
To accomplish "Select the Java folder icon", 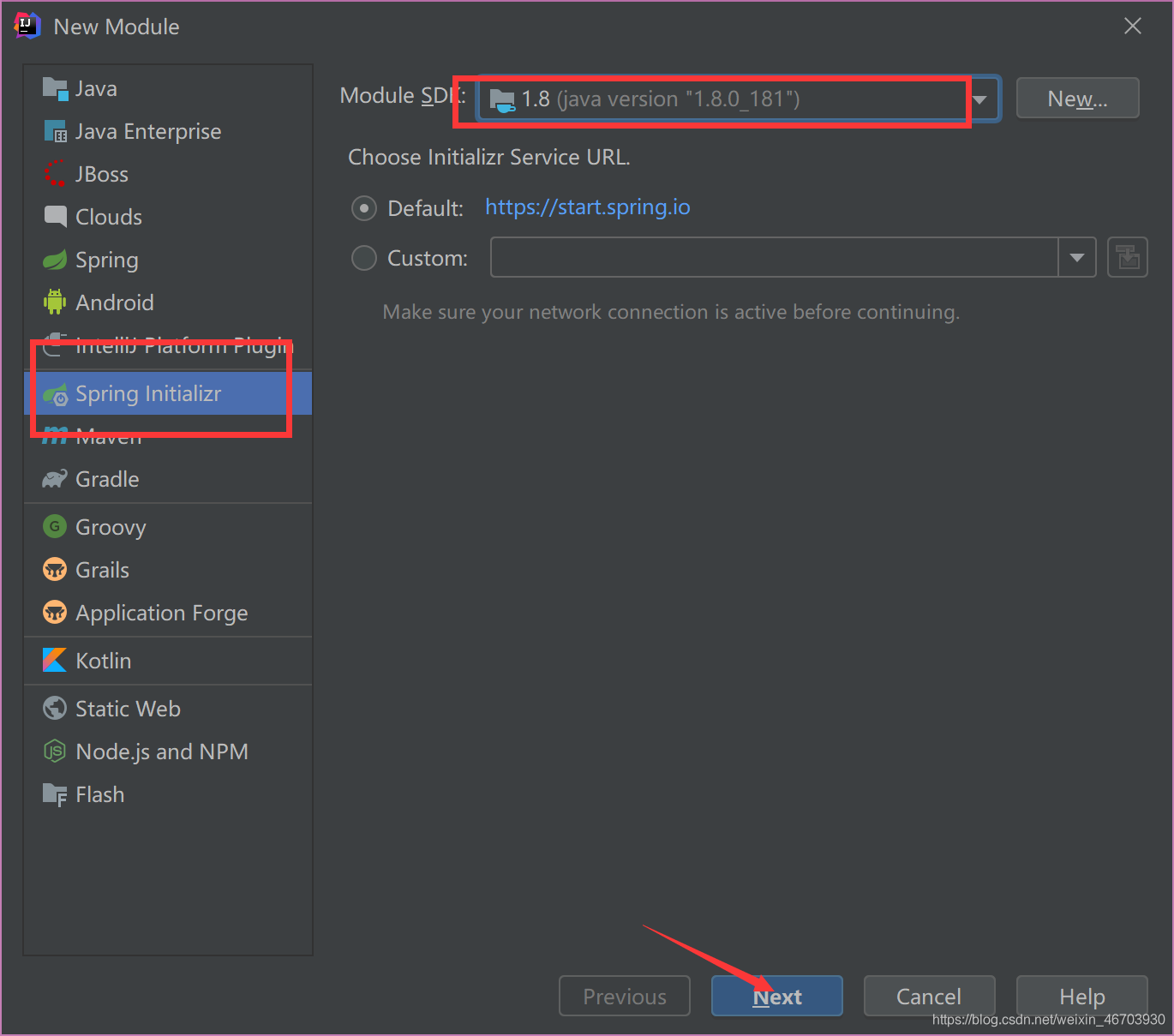I will pos(55,88).
